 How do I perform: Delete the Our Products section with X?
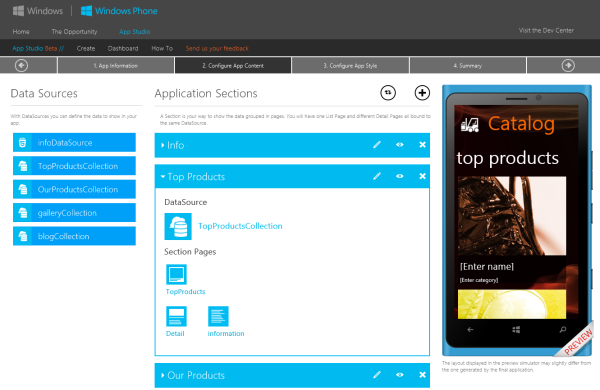point(422,375)
